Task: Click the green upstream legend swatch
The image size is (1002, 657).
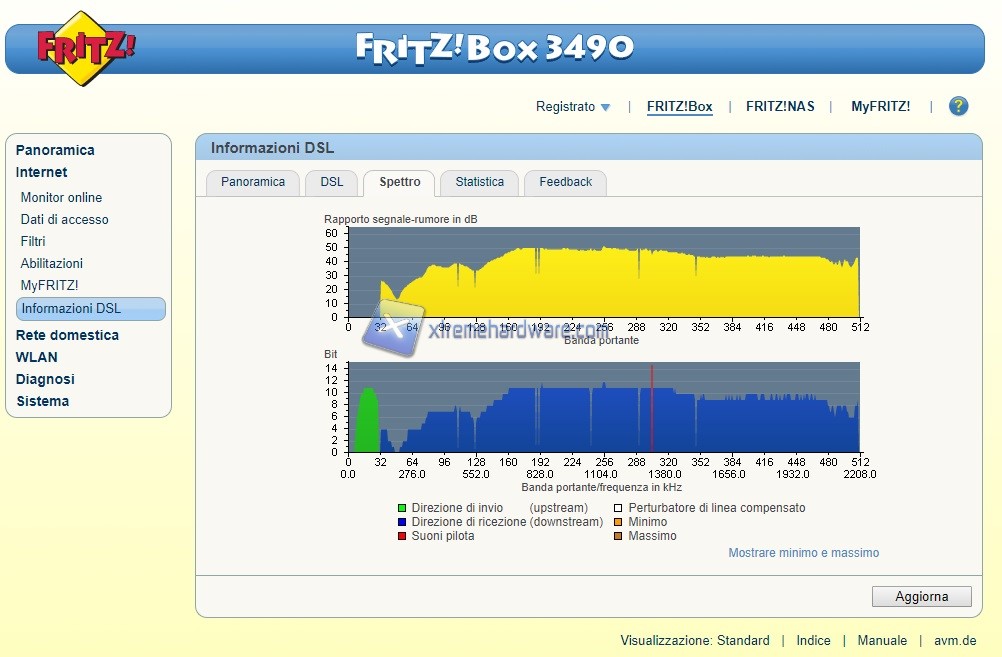Action: 402,508
